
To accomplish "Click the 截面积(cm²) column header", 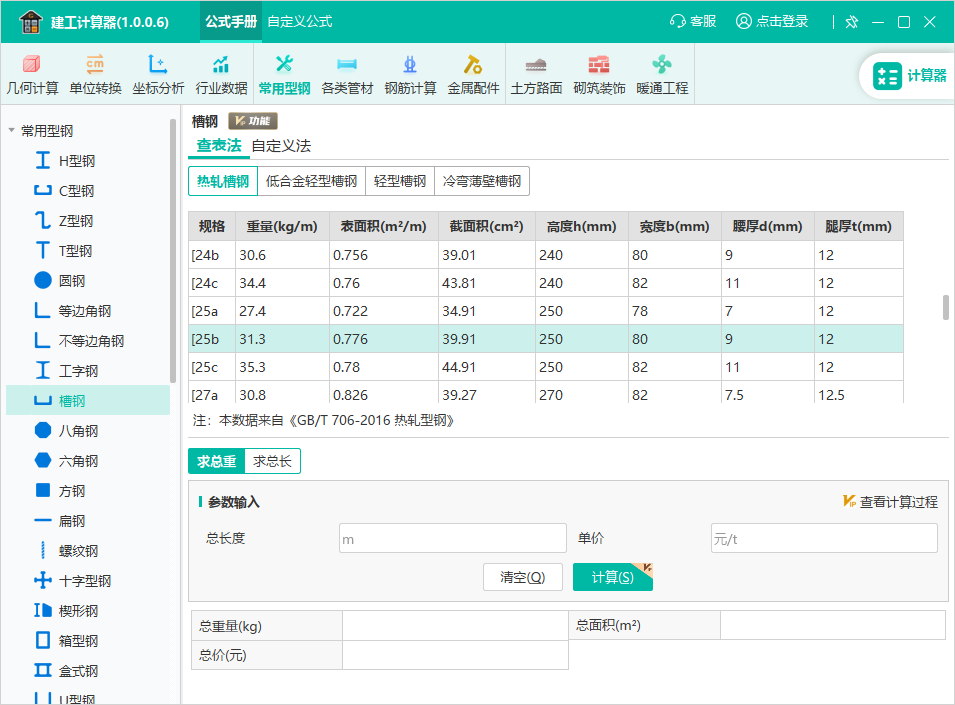I will point(487,226).
